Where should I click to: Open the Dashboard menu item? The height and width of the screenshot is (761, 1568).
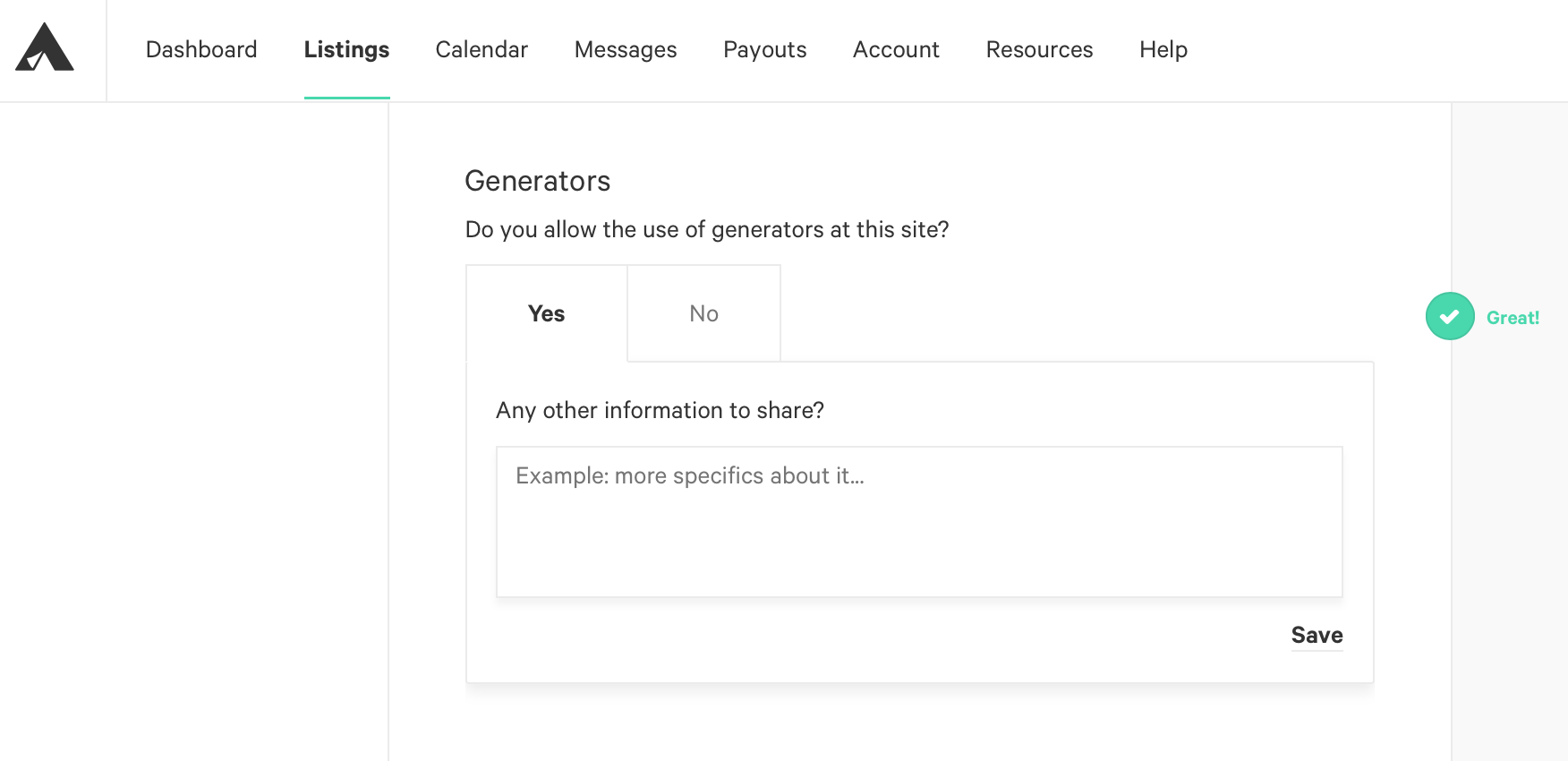coord(201,49)
